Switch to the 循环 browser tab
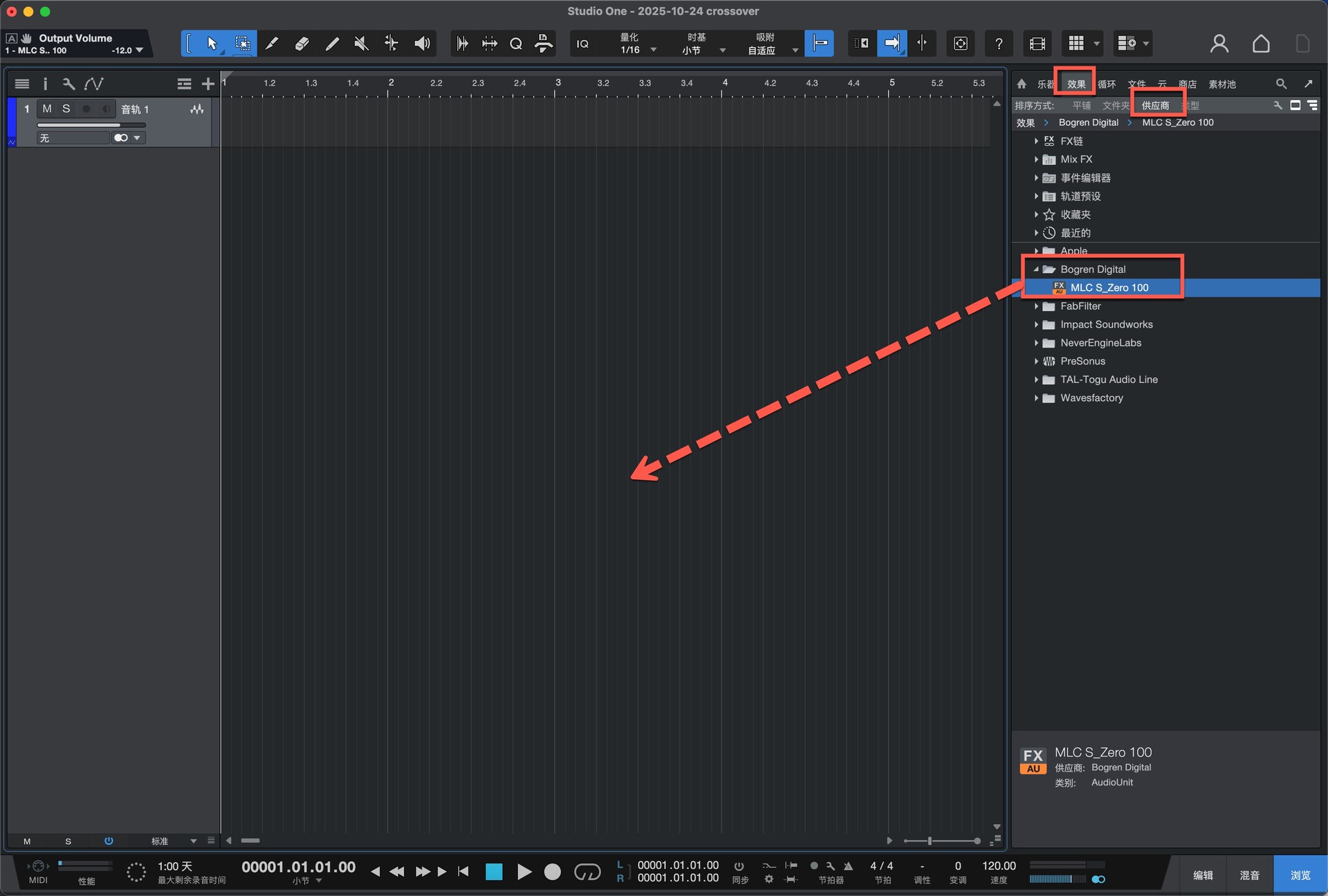Image resolution: width=1328 pixels, height=896 pixels. coord(1107,84)
